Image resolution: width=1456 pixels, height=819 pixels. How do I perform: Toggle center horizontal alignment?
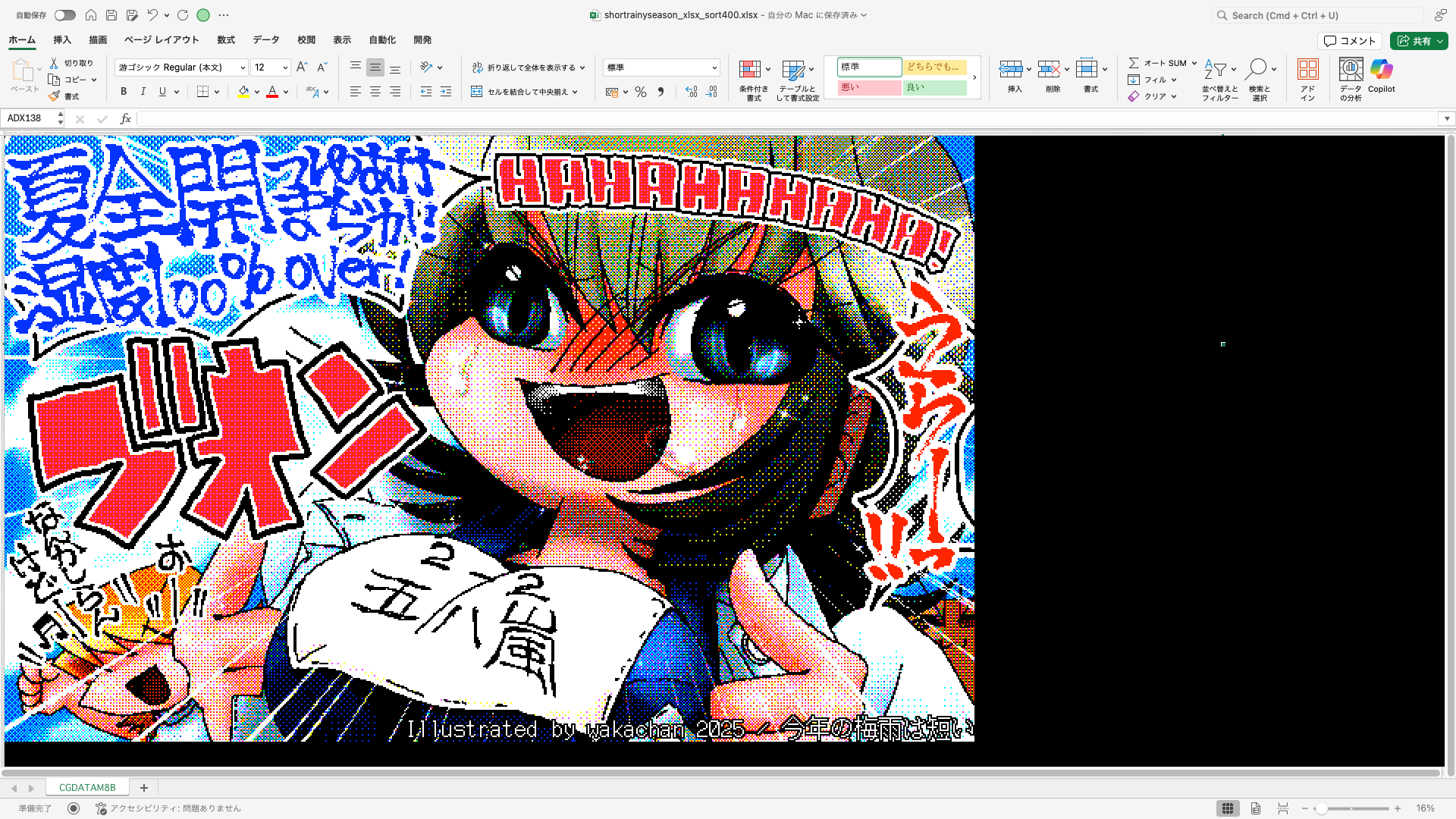coord(375,92)
